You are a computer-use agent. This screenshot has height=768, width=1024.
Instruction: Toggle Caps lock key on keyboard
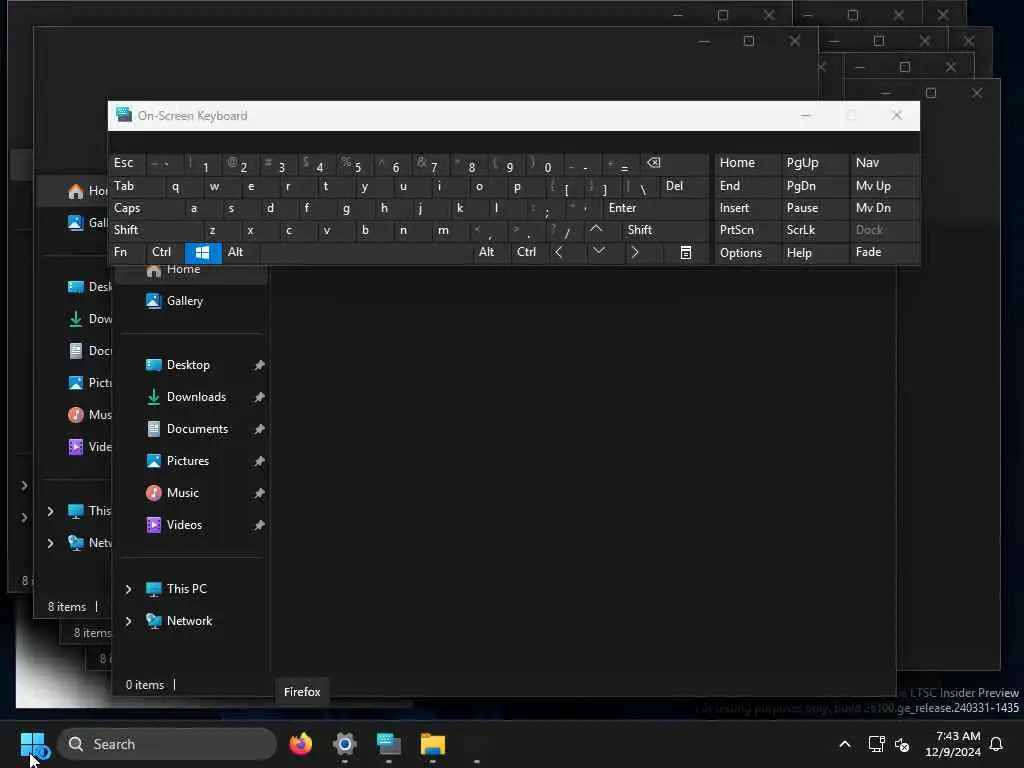tap(146, 208)
